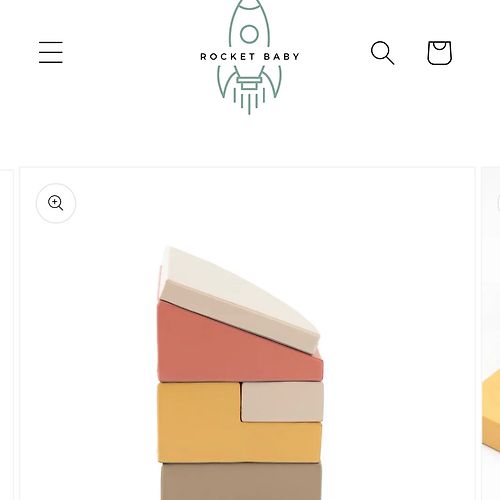500x500 pixels.
Task: Click the cream slanted top block
Action: tap(239, 299)
